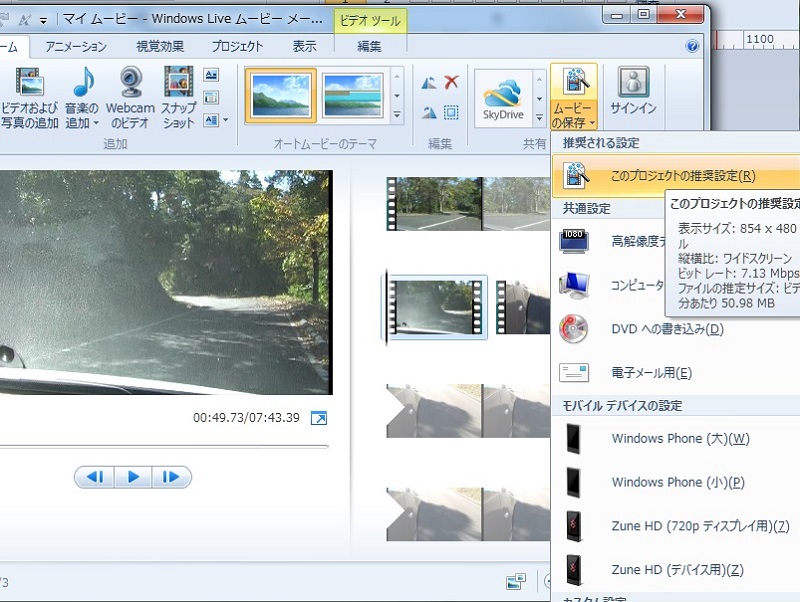Play the video preview
Image resolution: width=800 pixels, height=602 pixels.
click(133, 477)
